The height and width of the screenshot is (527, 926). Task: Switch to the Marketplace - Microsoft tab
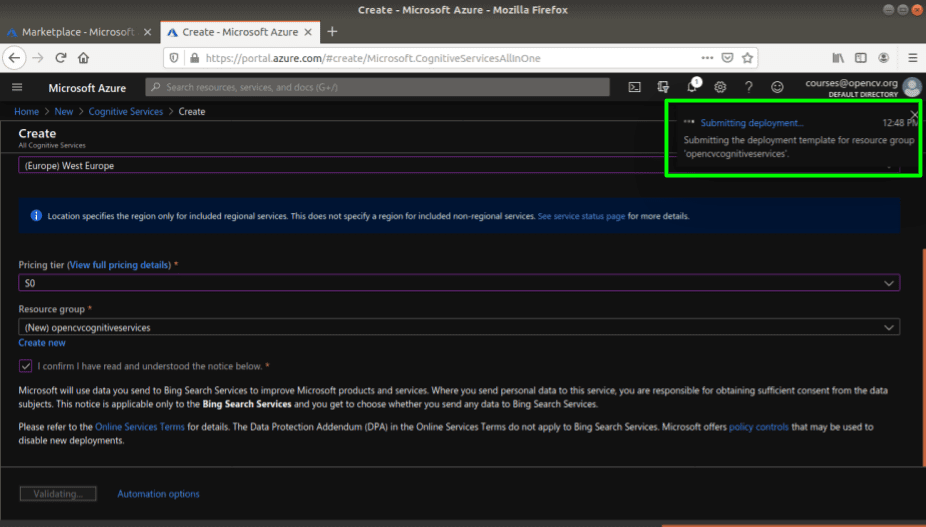(x=80, y=32)
